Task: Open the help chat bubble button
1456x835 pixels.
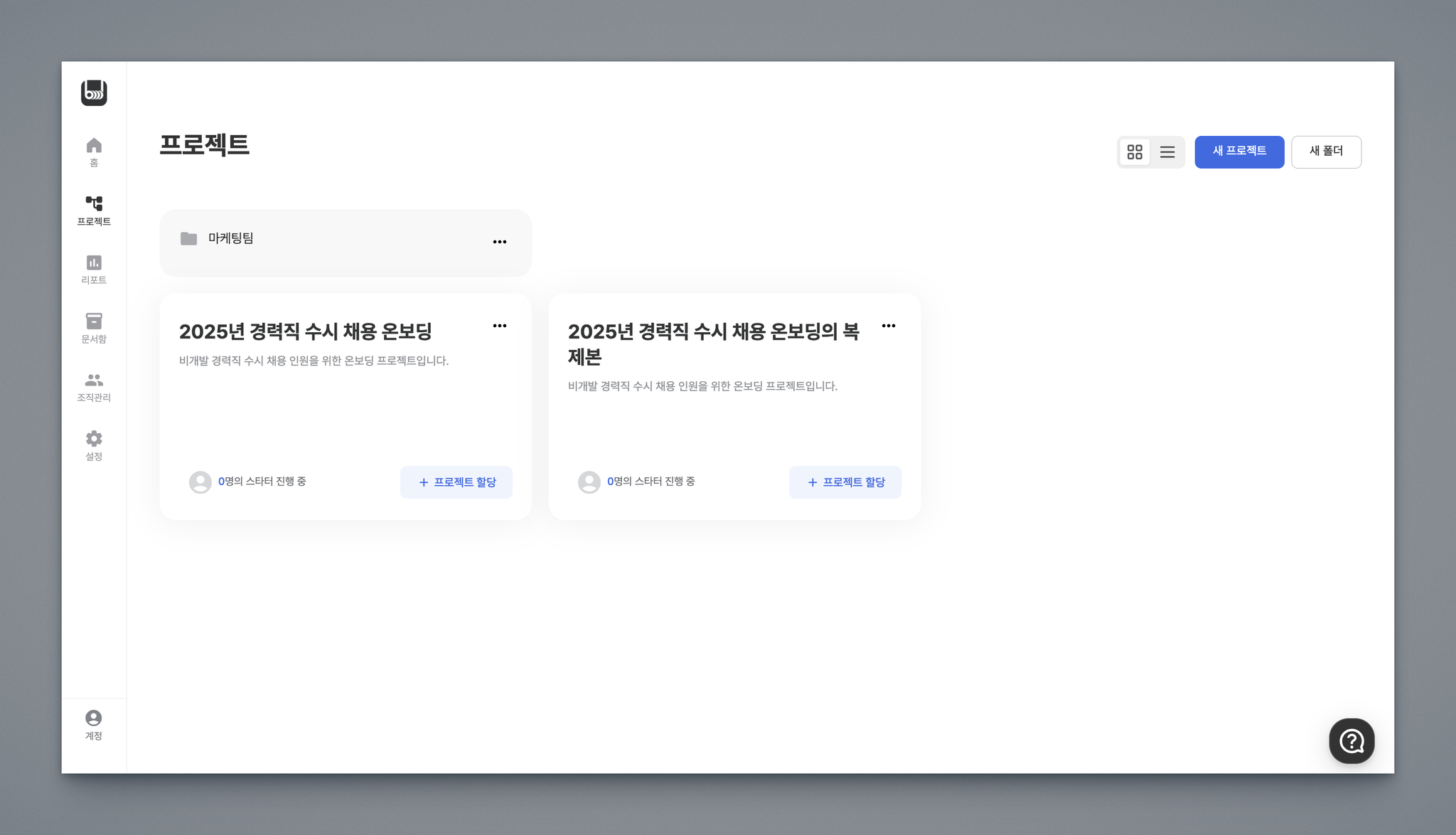Action: click(x=1351, y=740)
